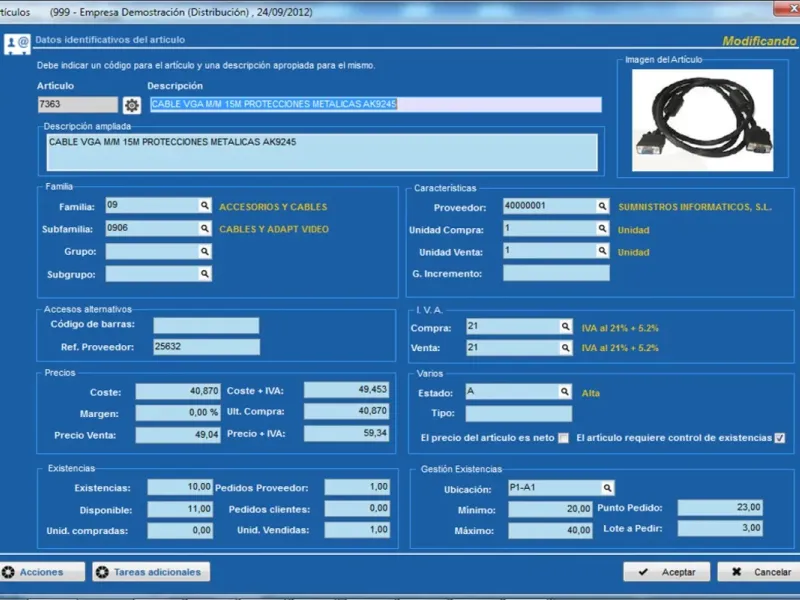Image resolution: width=800 pixels, height=600 pixels.
Task: Open the Proveedor search lookup icon
Action: pyautogui.click(x=602, y=206)
